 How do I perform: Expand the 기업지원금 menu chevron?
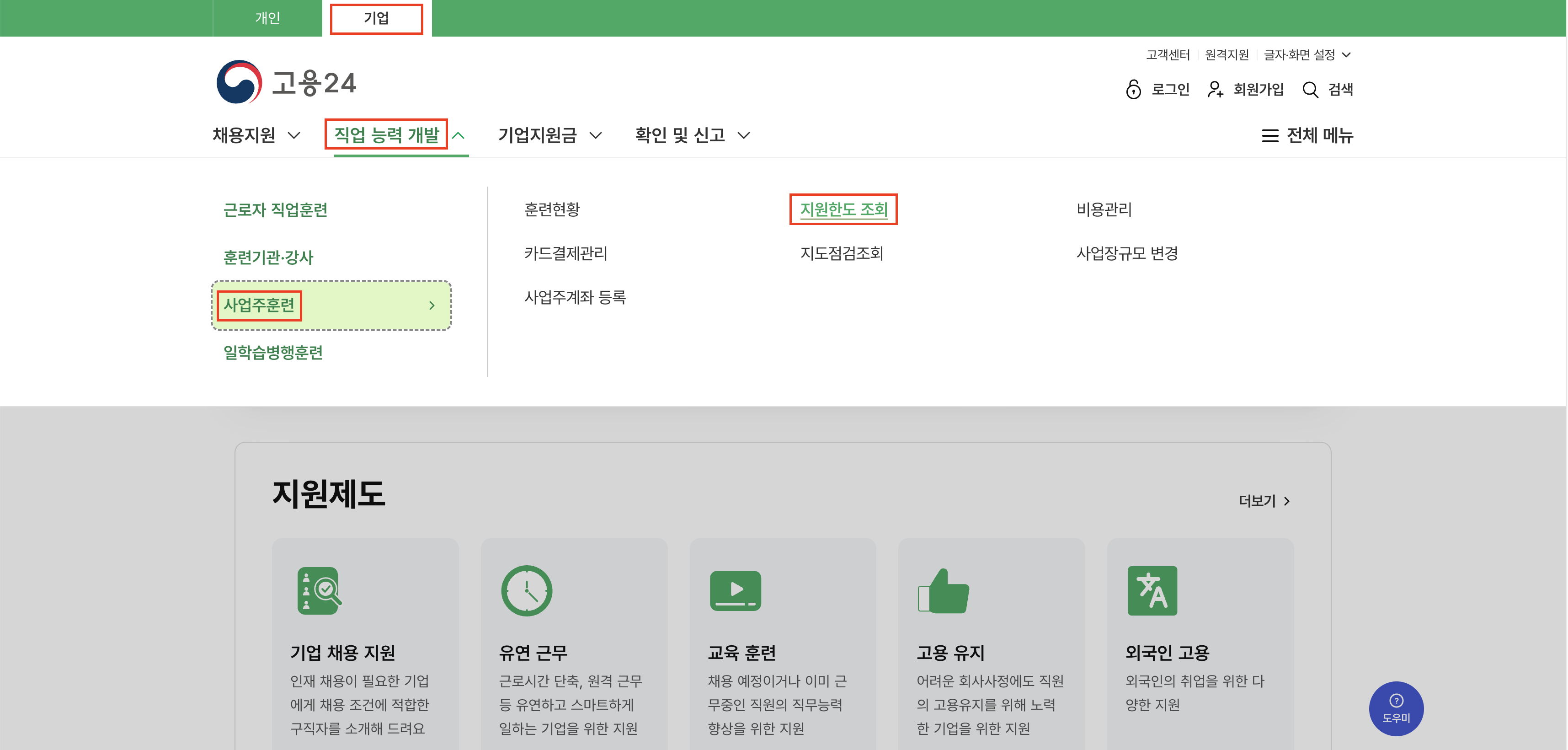click(596, 136)
